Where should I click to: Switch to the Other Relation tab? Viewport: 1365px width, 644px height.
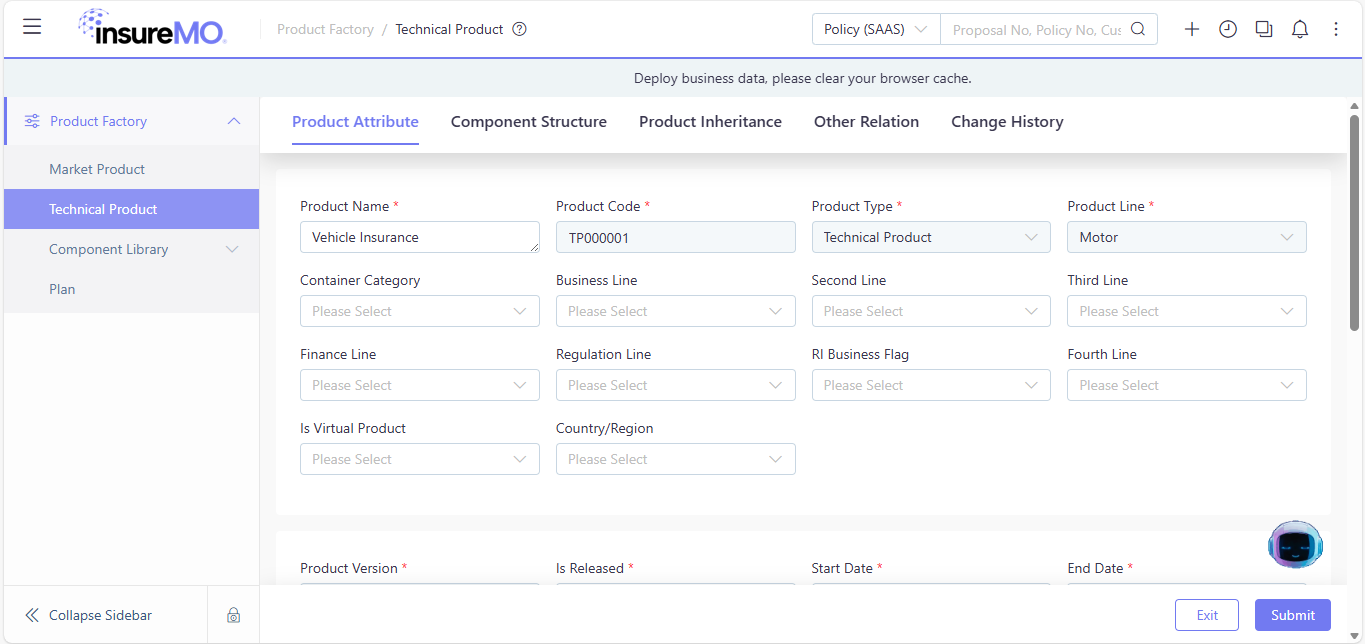click(x=866, y=122)
